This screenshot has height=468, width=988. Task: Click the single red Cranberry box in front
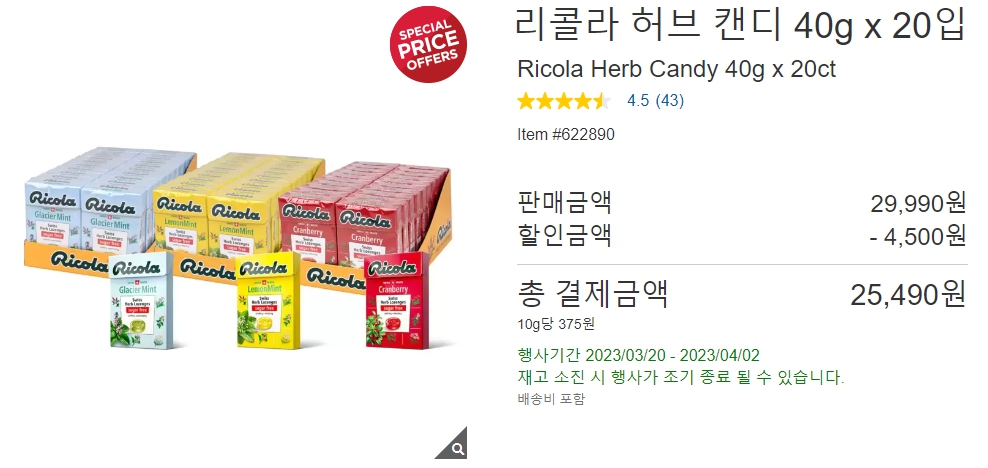point(397,300)
